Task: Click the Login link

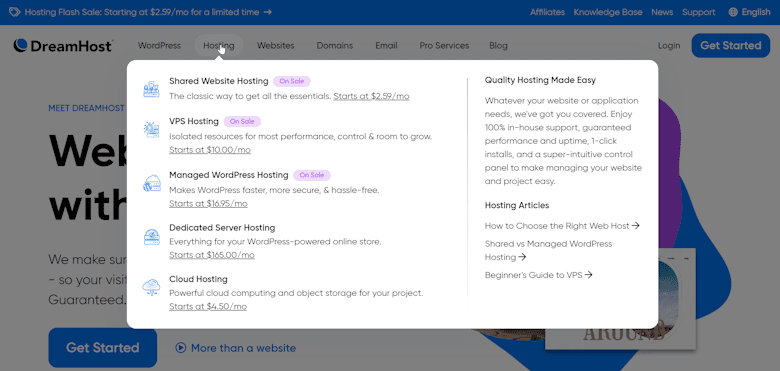Action: pos(669,46)
